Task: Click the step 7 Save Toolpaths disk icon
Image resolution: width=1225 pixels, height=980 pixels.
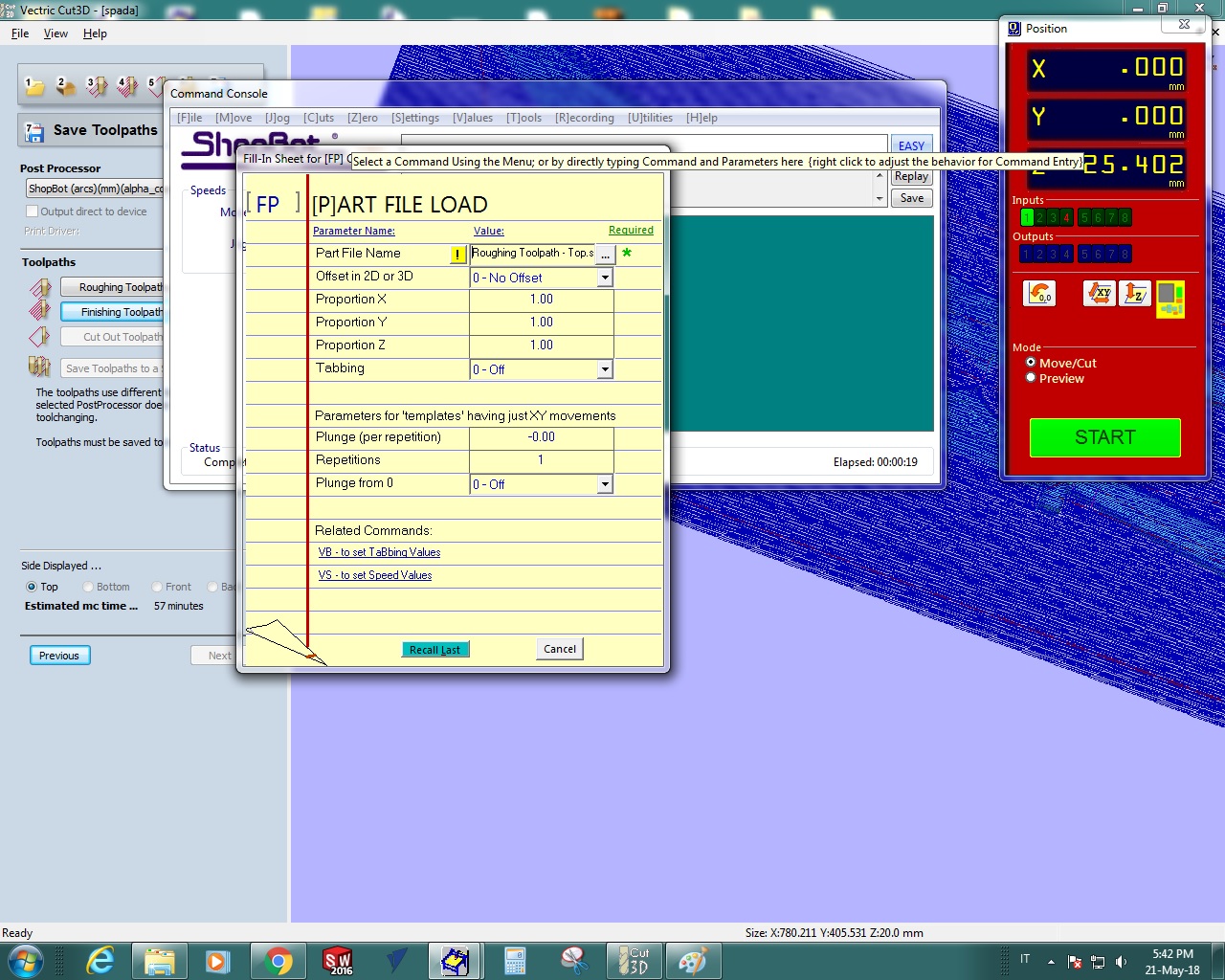Action: [x=34, y=132]
